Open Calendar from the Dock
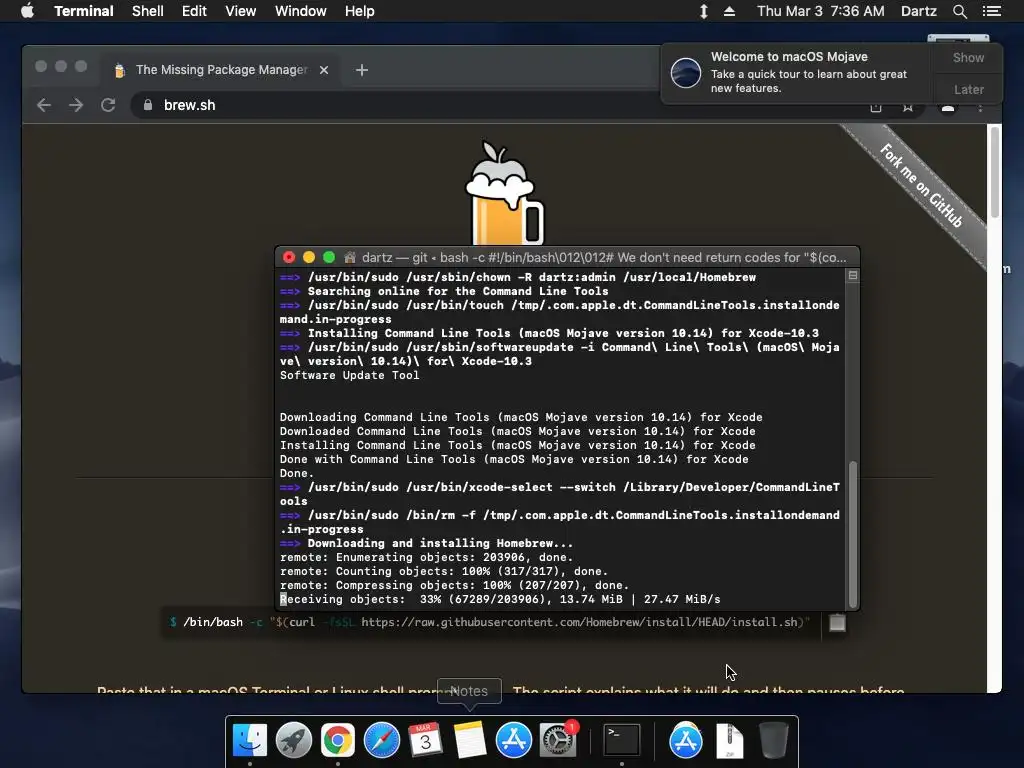1024x768 pixels. coord(425,741)
